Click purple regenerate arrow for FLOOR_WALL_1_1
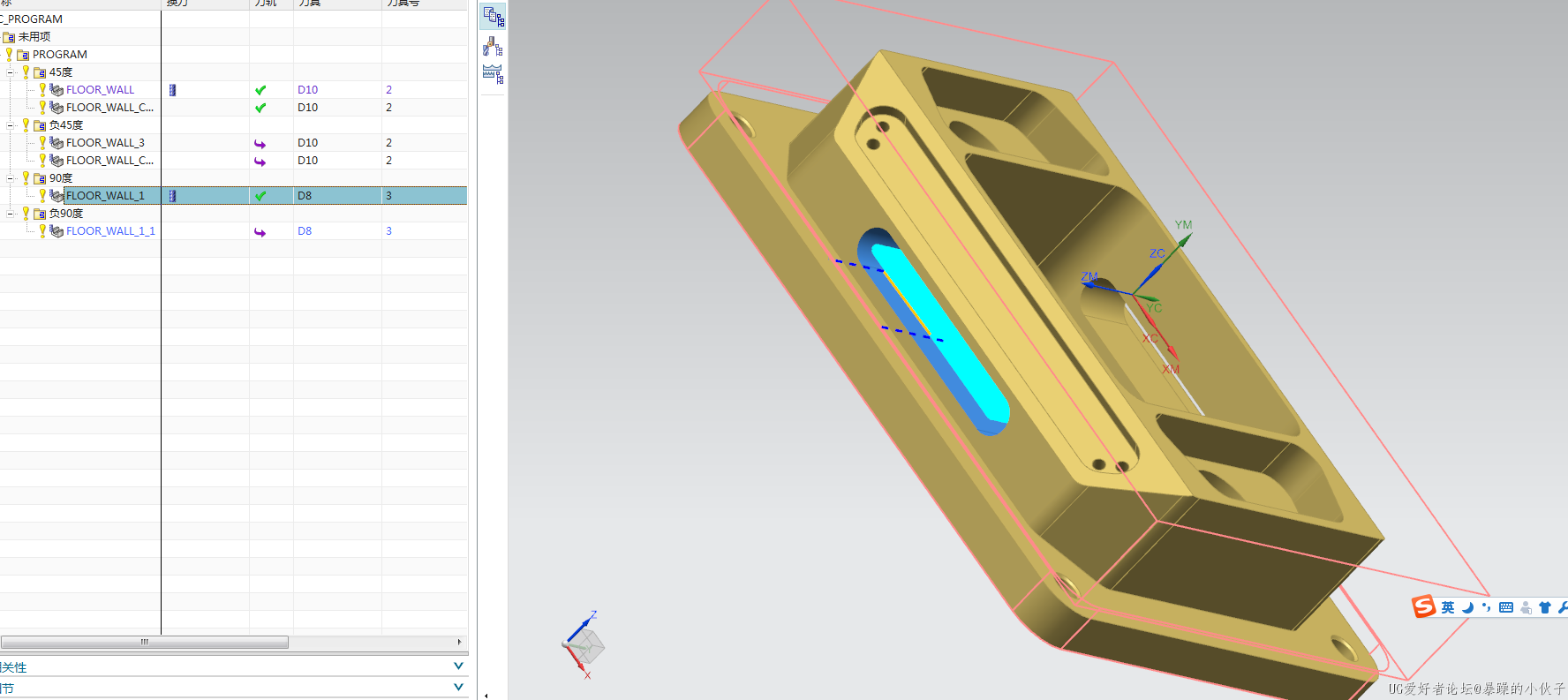The image size is (1568, 700). coord(260,232)
